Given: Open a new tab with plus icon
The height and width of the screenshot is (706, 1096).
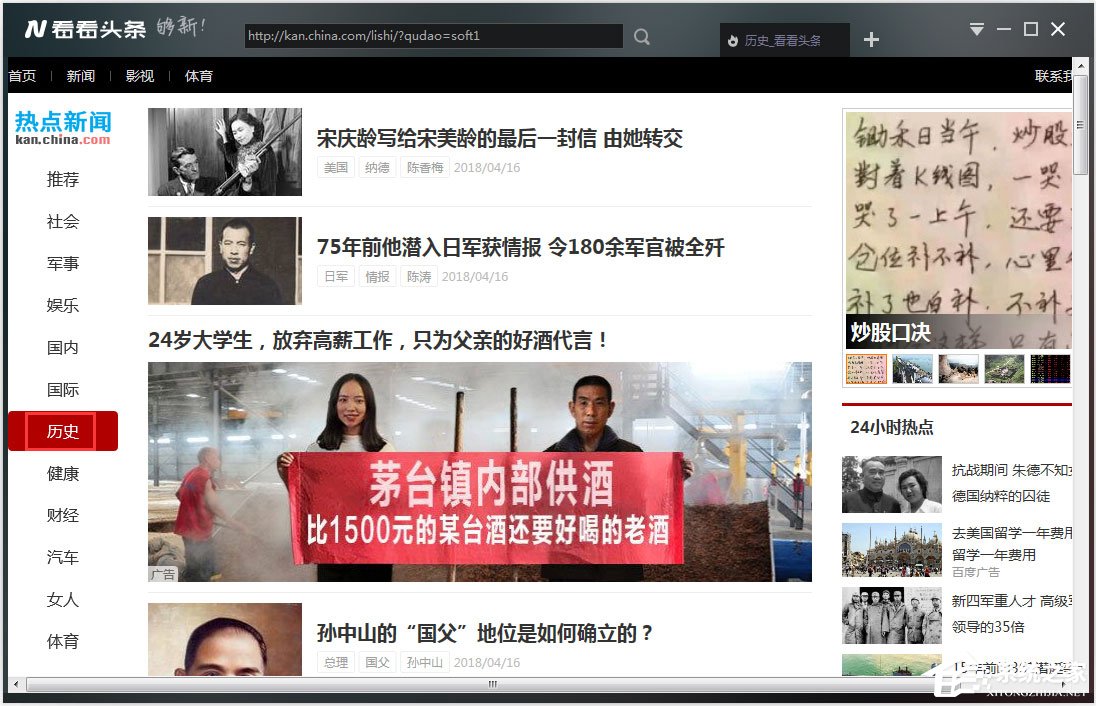Looking at the screenshot, I should point(871,40).
